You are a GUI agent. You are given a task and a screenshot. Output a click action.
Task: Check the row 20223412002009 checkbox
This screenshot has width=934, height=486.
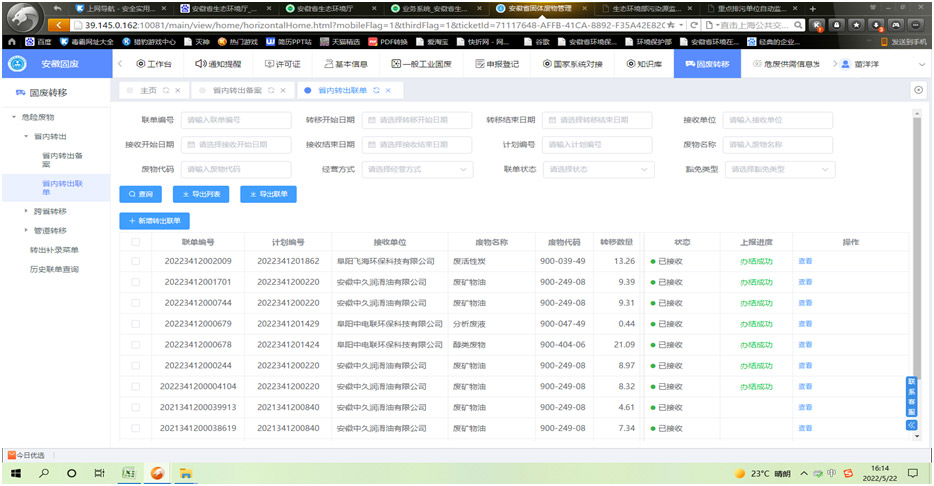[x=136, y=261]
